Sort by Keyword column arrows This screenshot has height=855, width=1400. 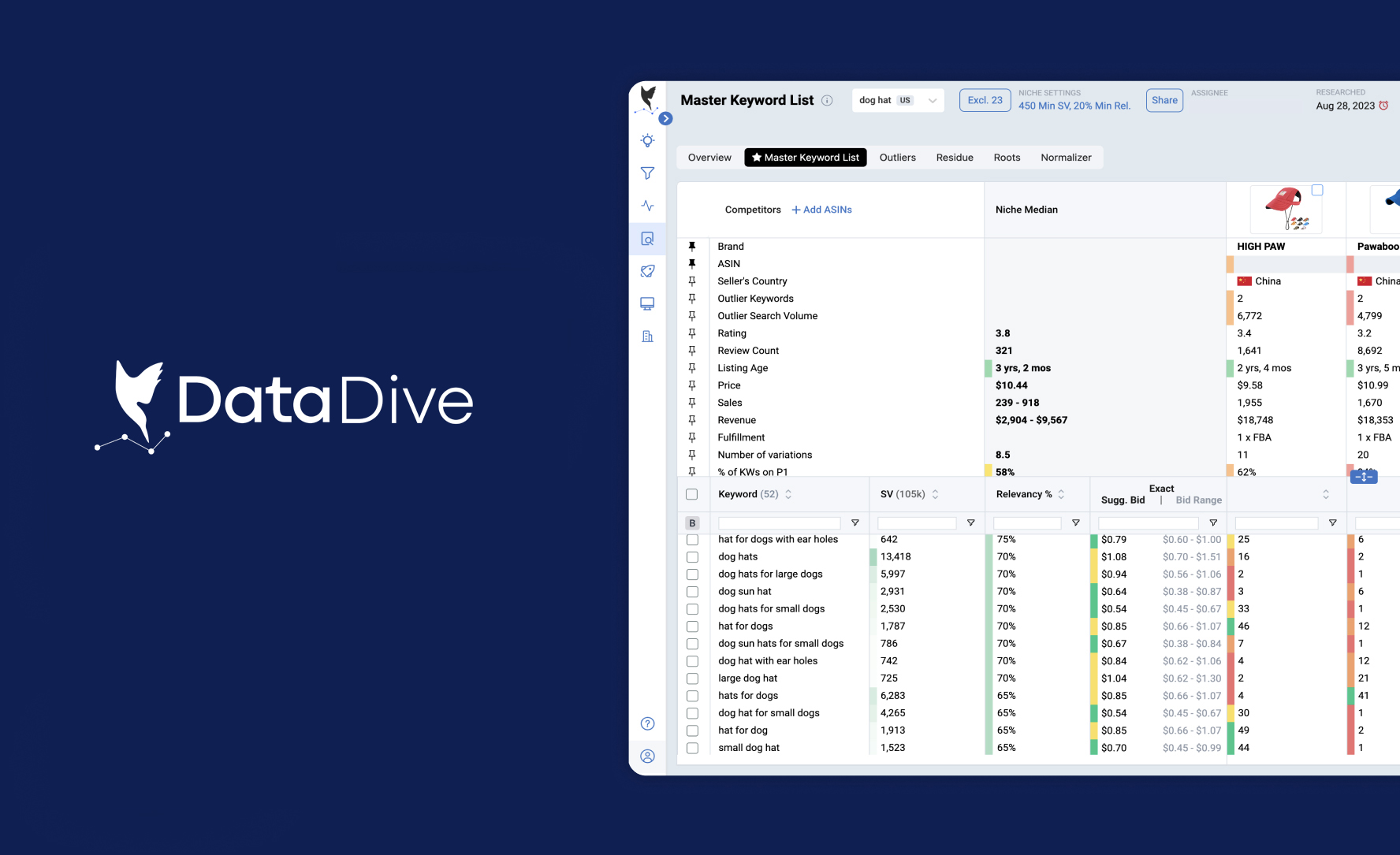788,494
